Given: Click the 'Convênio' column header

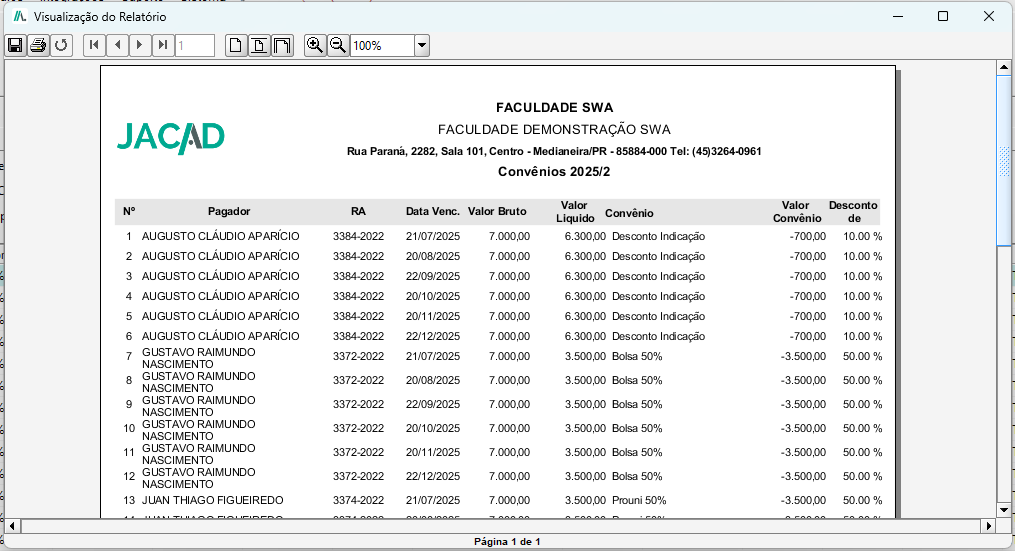Looking at the screenshot, I should point(629,213).
